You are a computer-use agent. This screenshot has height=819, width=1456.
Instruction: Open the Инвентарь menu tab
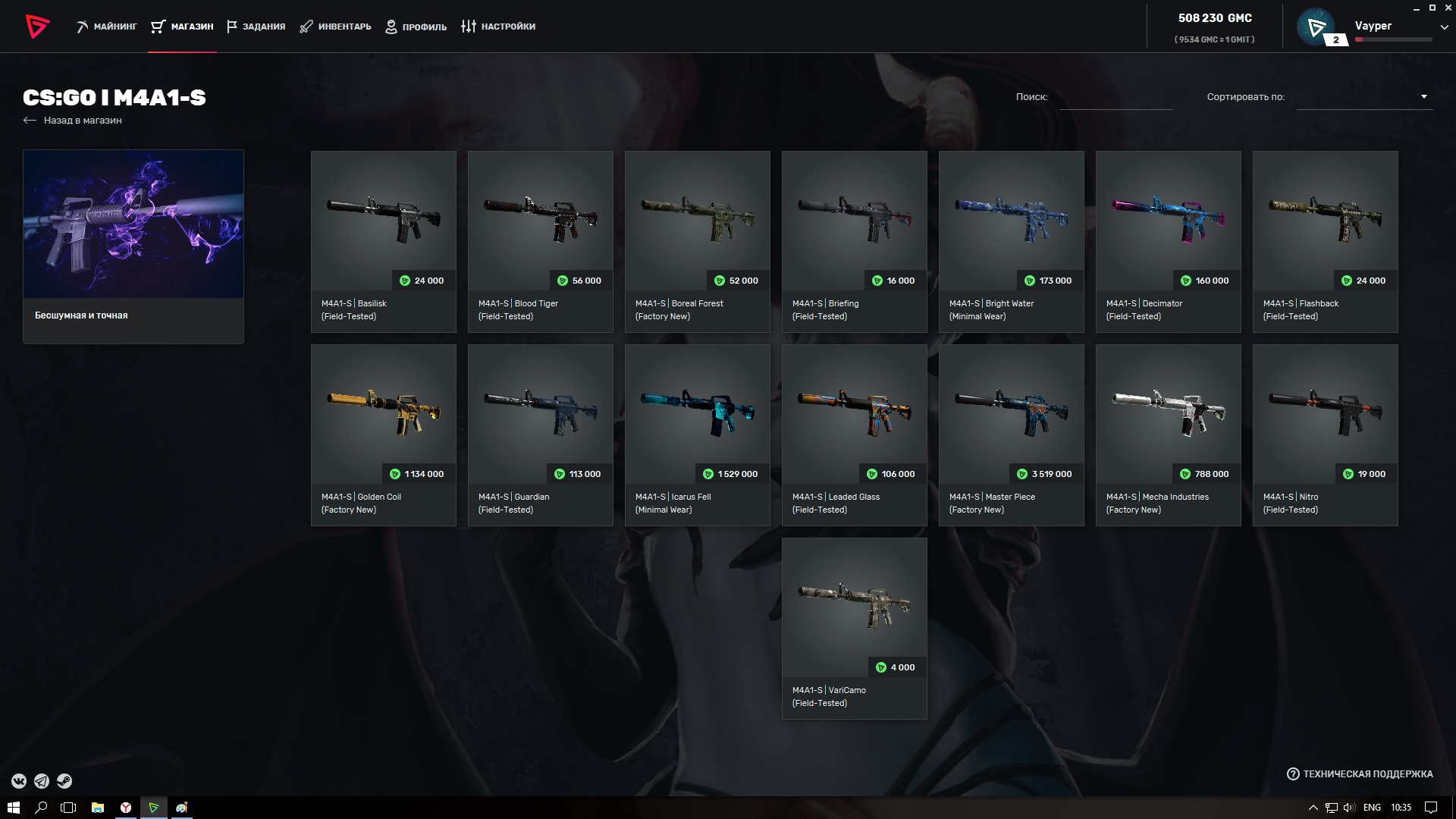click(335, 27)
